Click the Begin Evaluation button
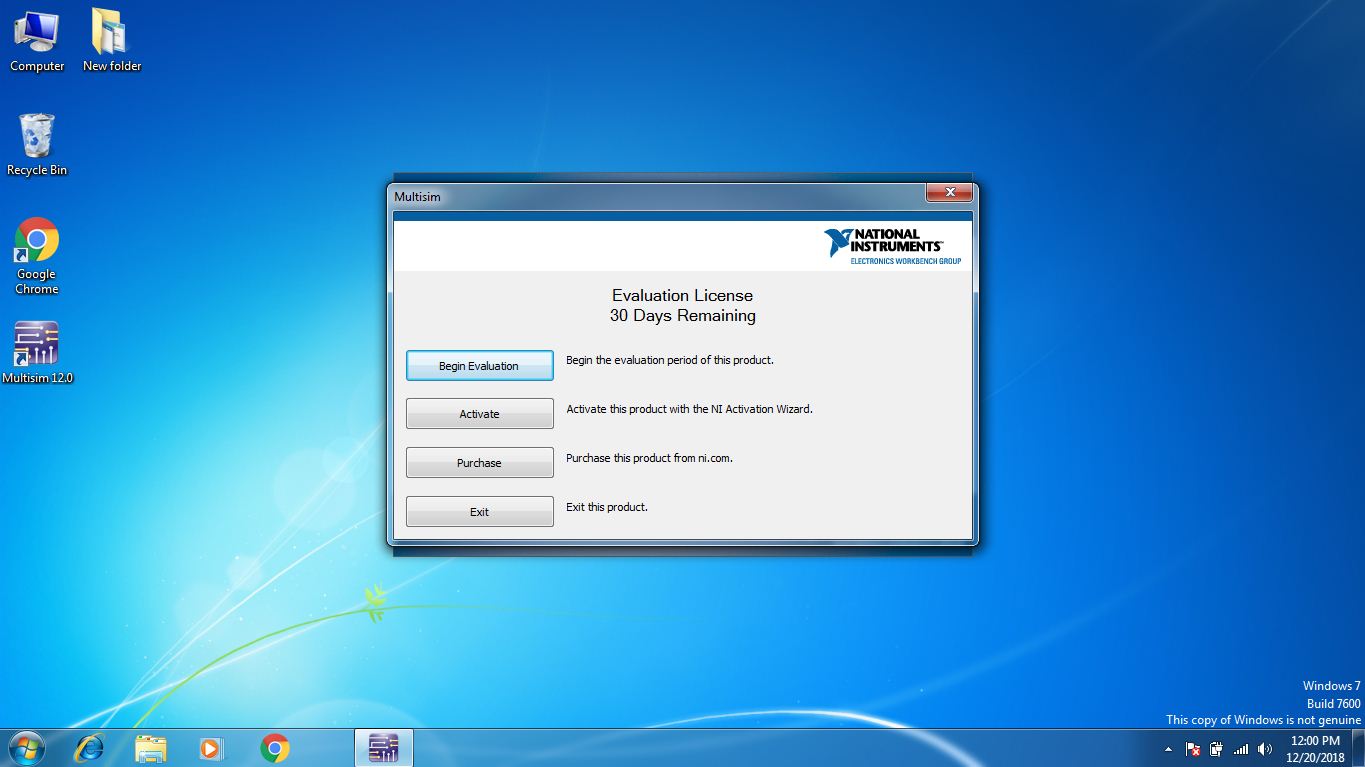Image resolution: width=1365 pixels, height=767 pixels. tap(479, 365)
